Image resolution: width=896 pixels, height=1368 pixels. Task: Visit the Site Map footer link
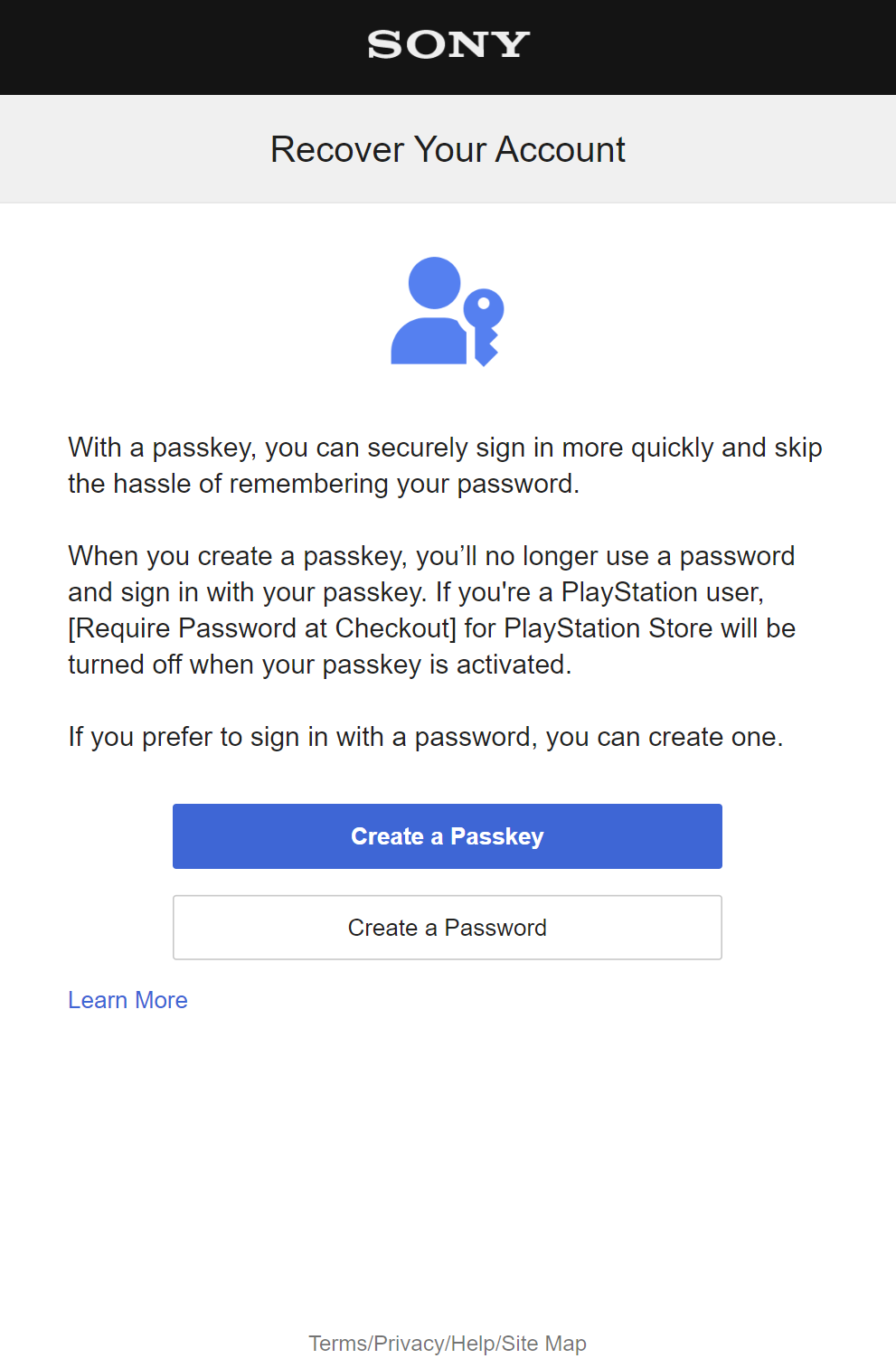(x=544, y=1344)
